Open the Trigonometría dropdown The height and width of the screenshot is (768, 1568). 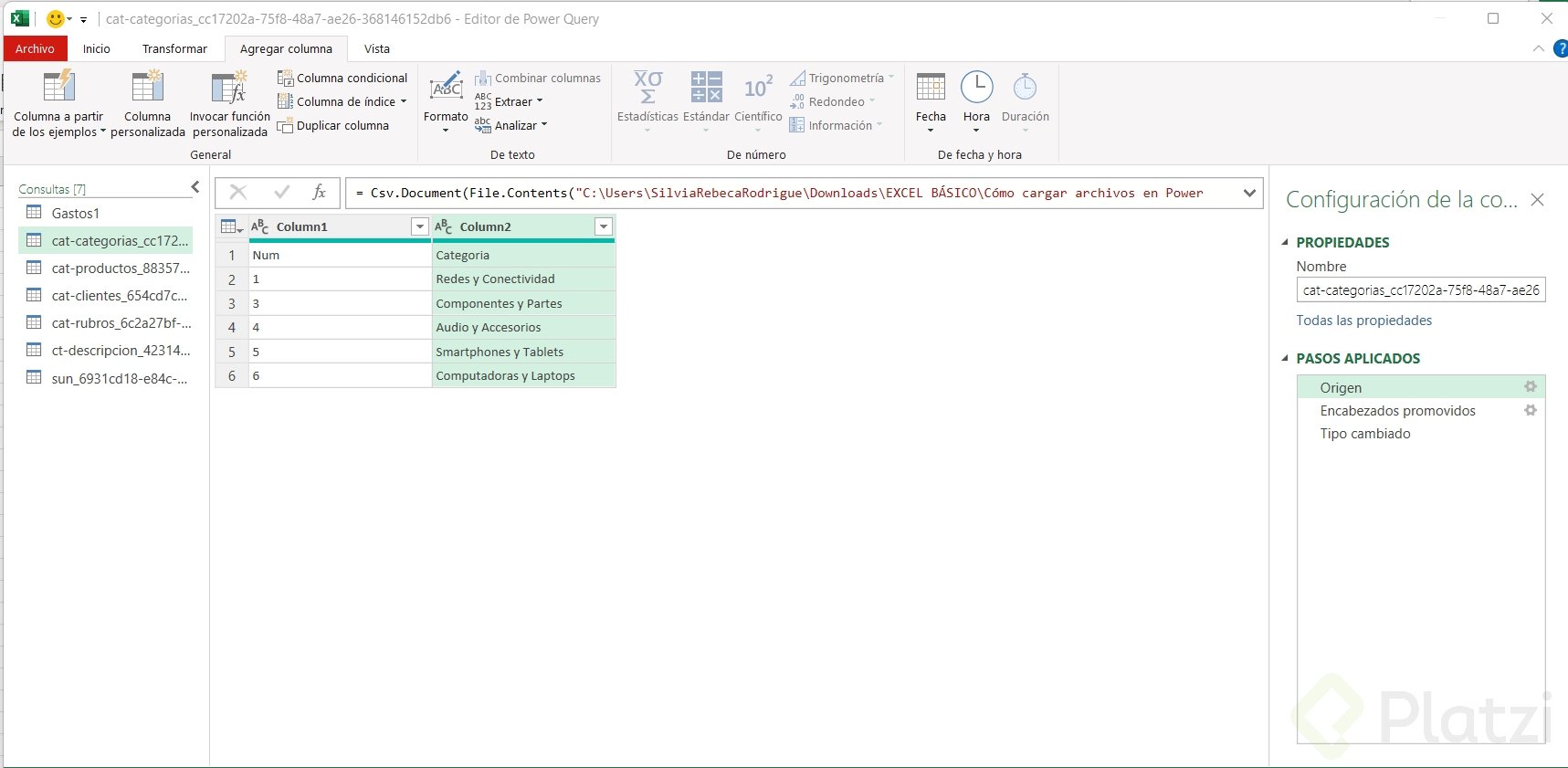coord(842,78)
